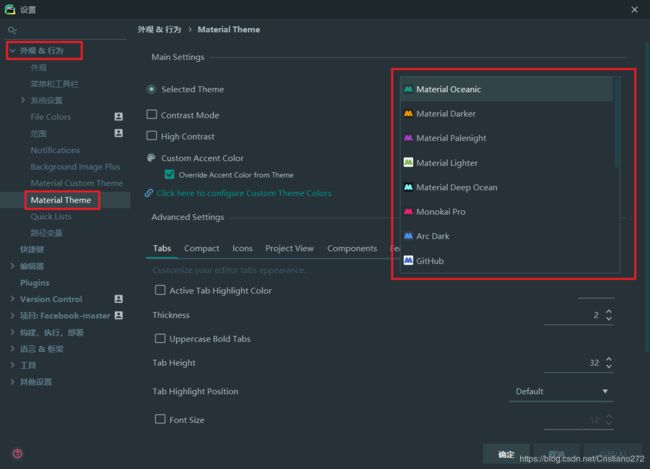Expand the 项目: Facebook-master arrow

tap(12, 316)
